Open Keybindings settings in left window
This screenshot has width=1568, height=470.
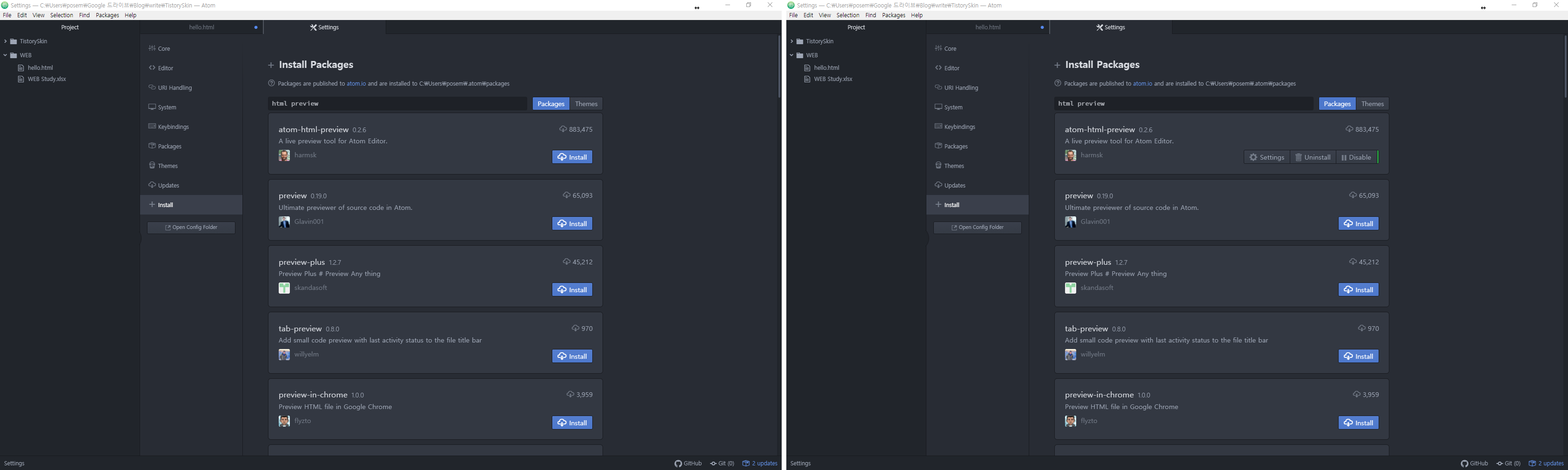191,127
